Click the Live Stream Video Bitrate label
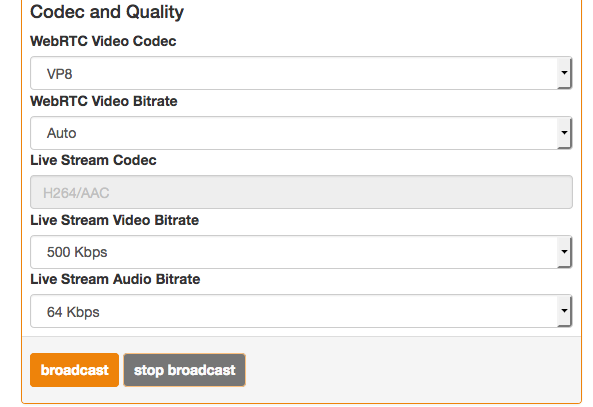 [x=115, y=220]
